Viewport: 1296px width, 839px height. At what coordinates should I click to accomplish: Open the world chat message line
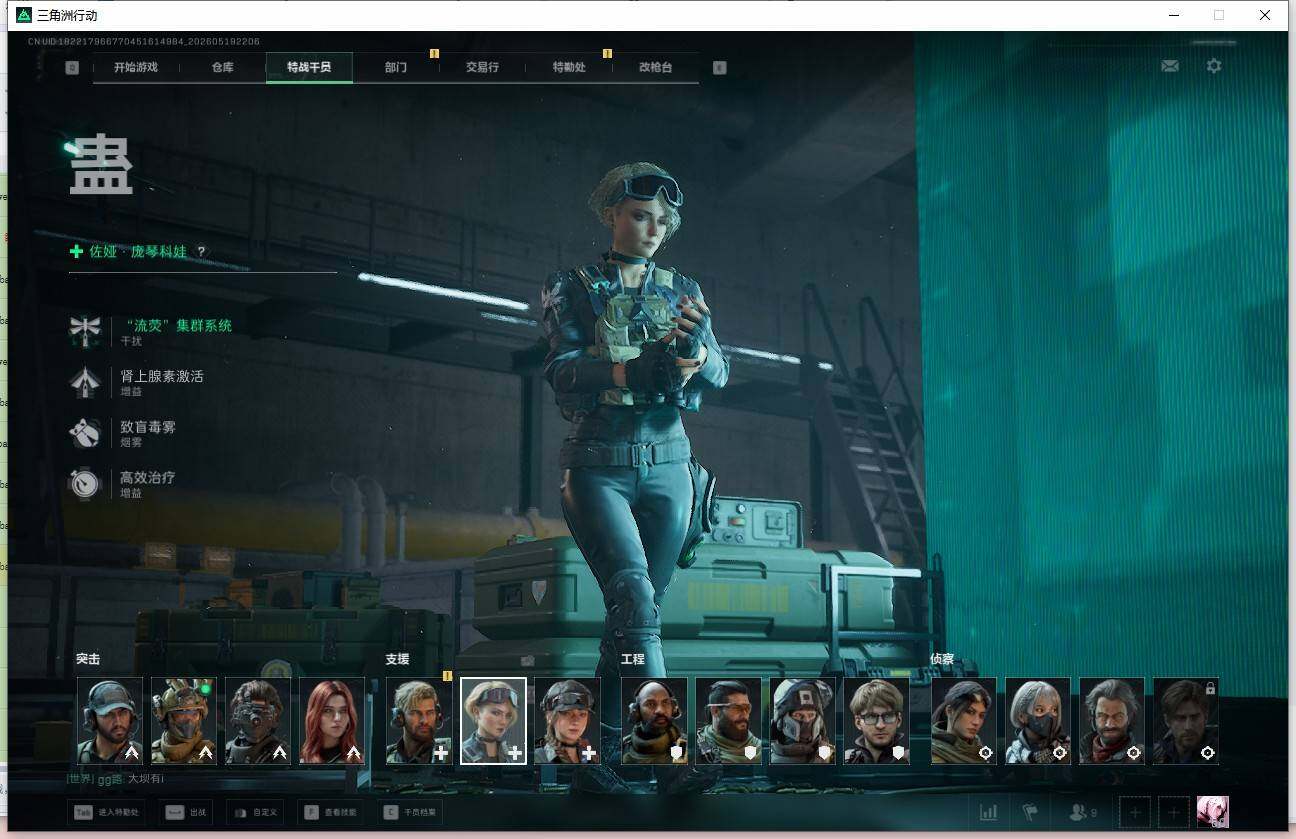(x=115, y=778)
